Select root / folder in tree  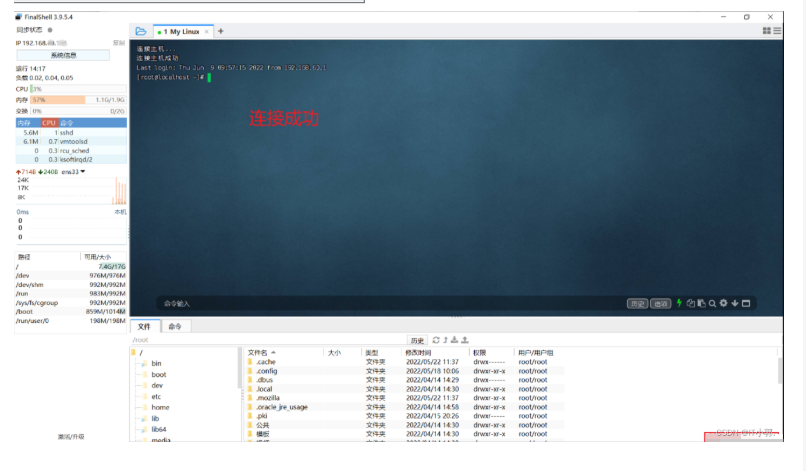point(138,353)
